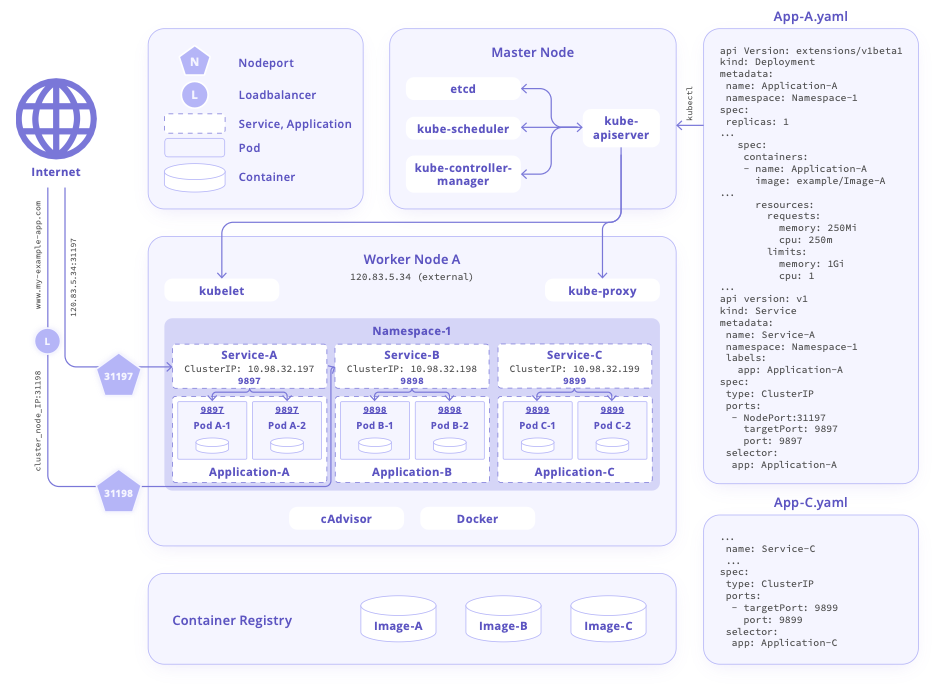Image resolution: width=946 pixels, height=696 pixels.
Task: Click the Service-A title
Action: pyautogui.click(x=249, y=355)
